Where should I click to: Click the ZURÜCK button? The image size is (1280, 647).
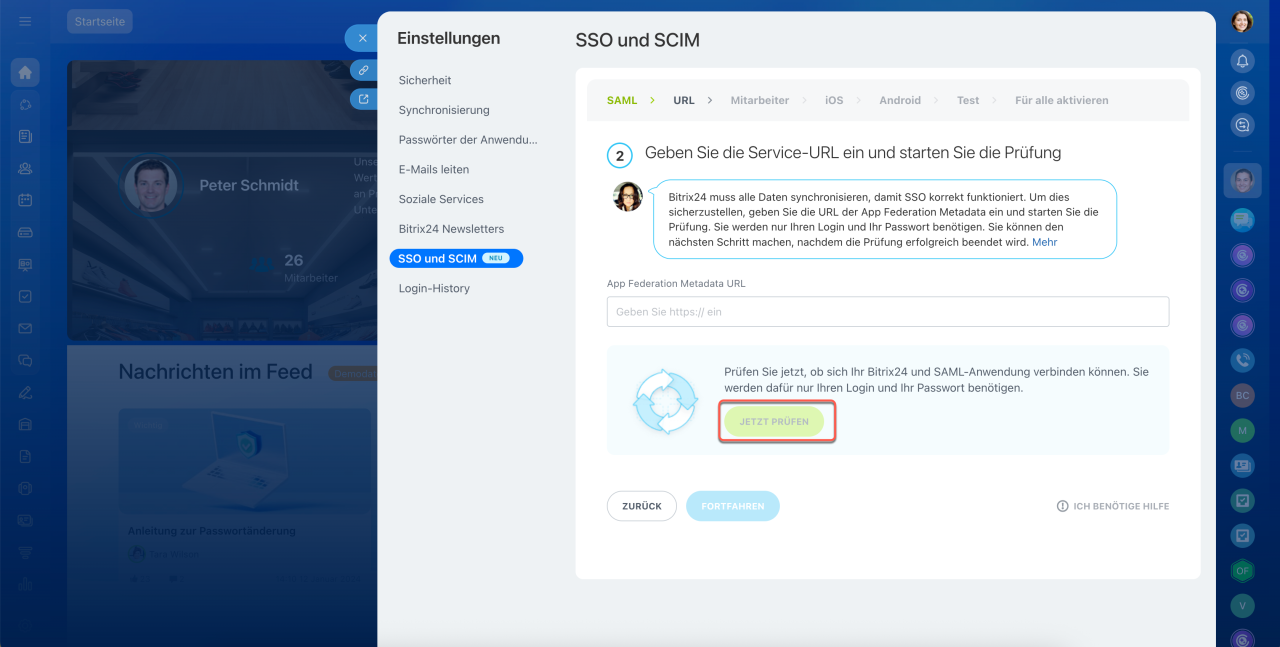[x=642, y=506]
